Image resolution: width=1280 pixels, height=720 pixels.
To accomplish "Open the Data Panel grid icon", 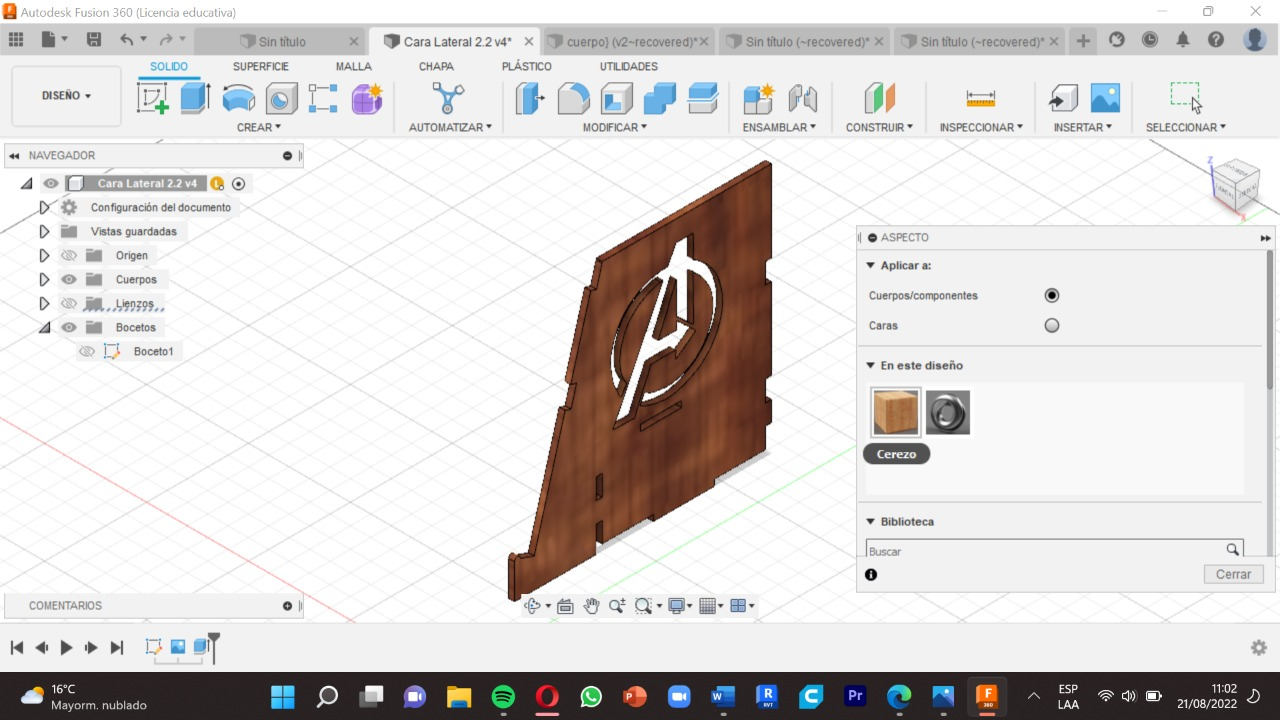I will point(15,40).
